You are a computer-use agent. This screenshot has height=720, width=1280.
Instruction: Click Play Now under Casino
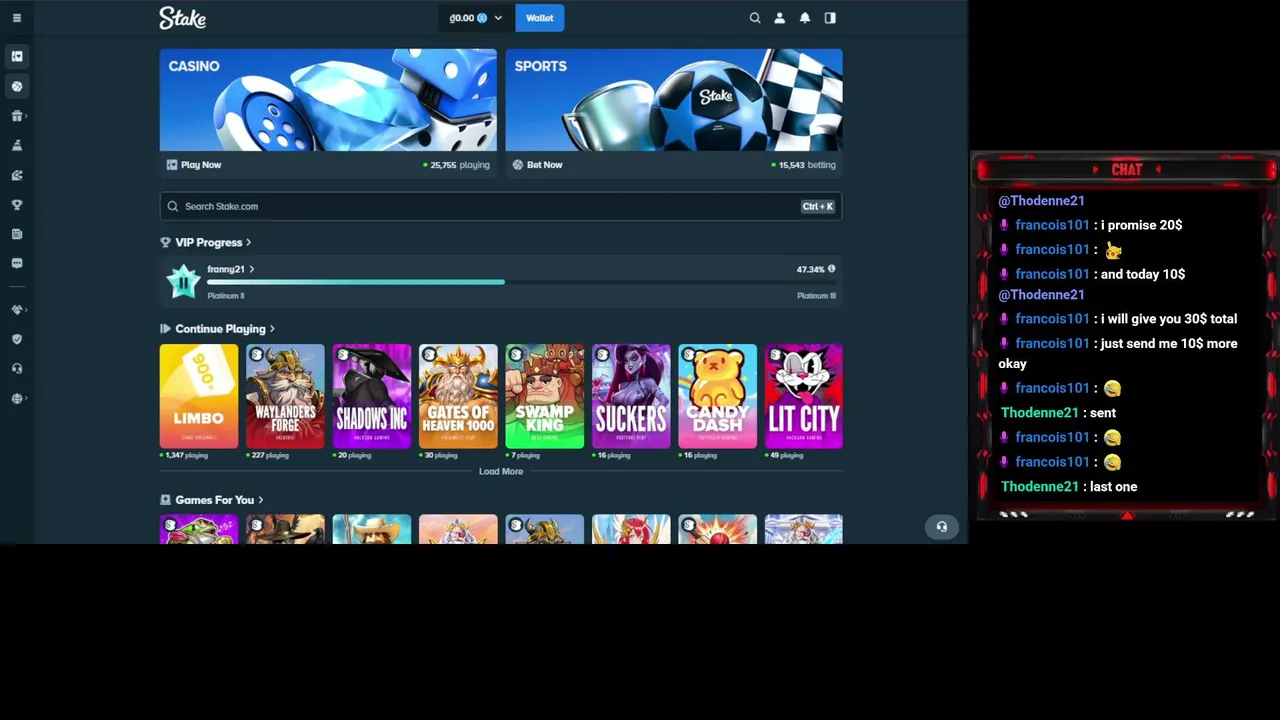[x=194, y=165]
